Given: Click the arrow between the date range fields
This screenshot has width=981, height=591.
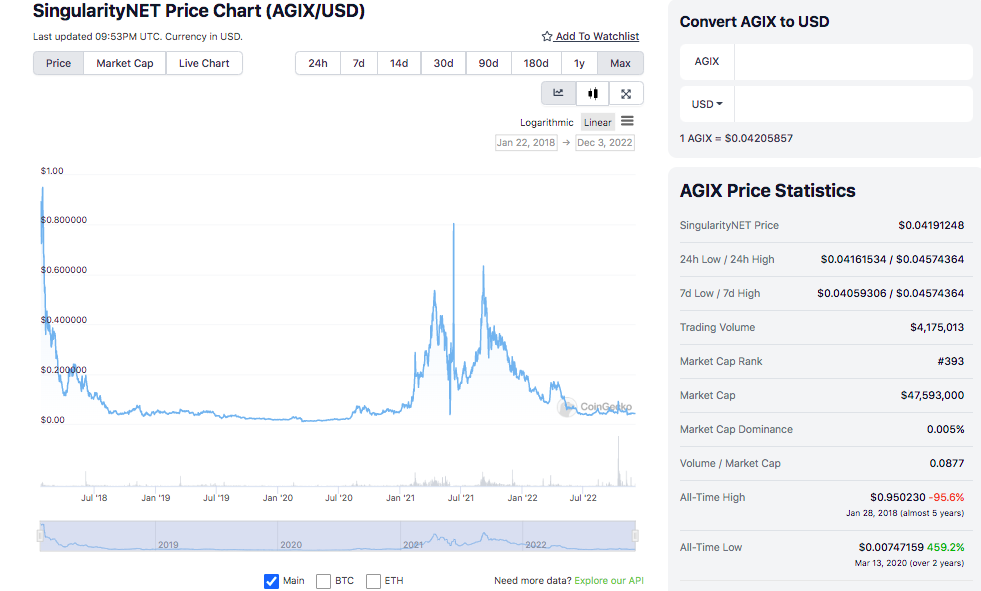Looking at the screenshot, I should point(566,143).
